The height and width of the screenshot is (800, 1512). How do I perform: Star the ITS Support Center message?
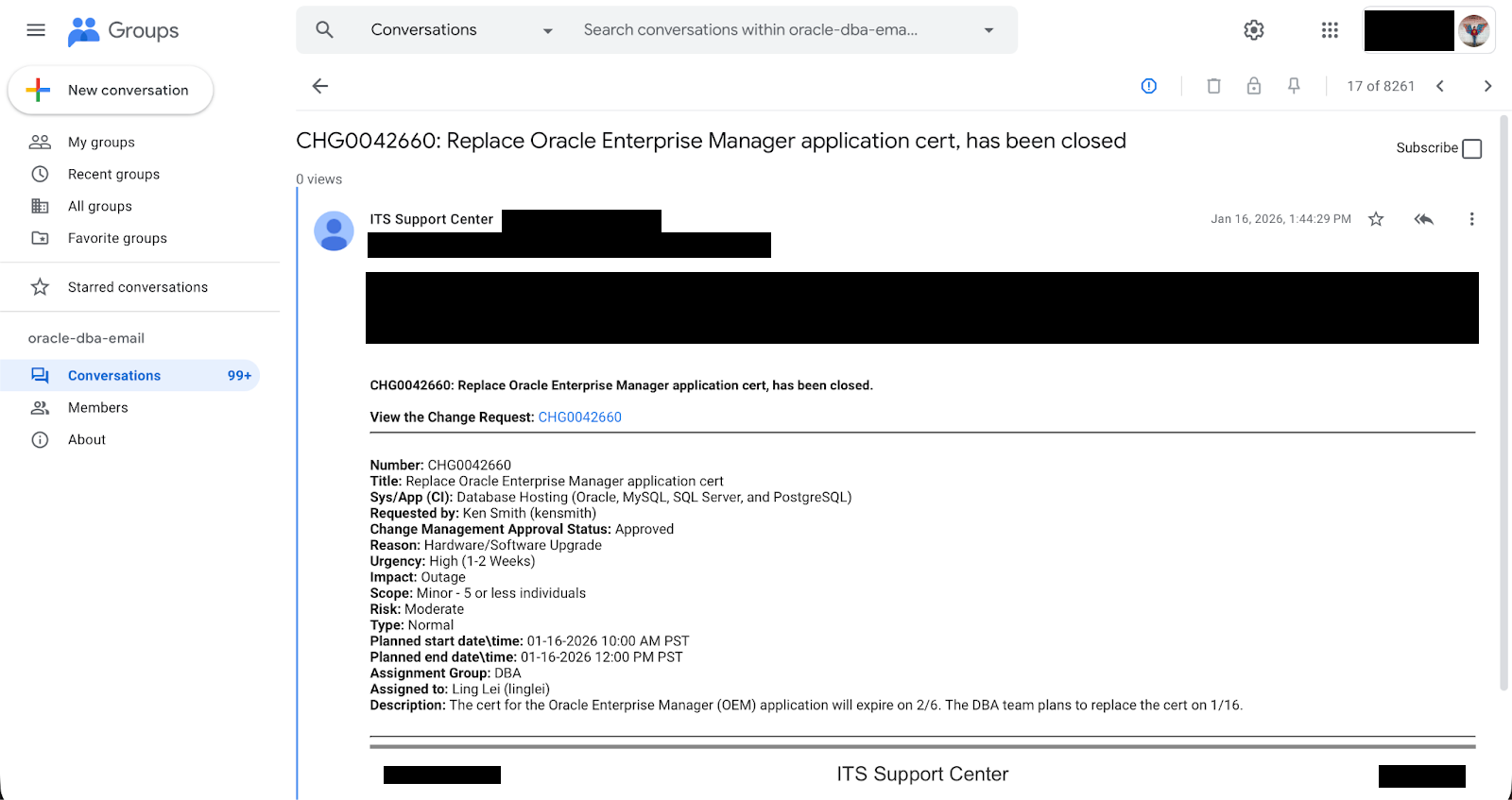coord(1376,218)
